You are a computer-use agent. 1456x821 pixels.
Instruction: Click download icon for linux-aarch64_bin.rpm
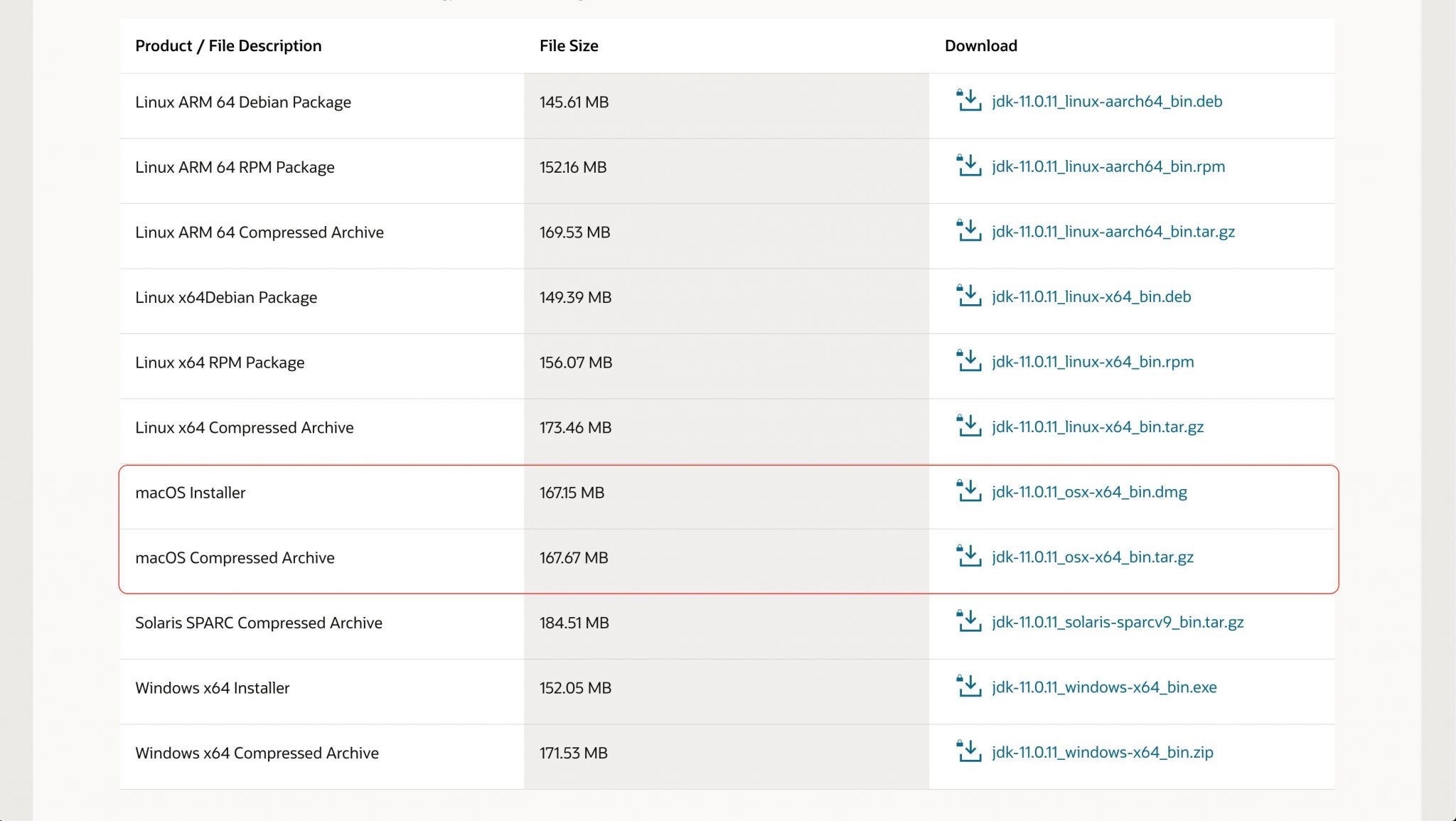[969, 166]
